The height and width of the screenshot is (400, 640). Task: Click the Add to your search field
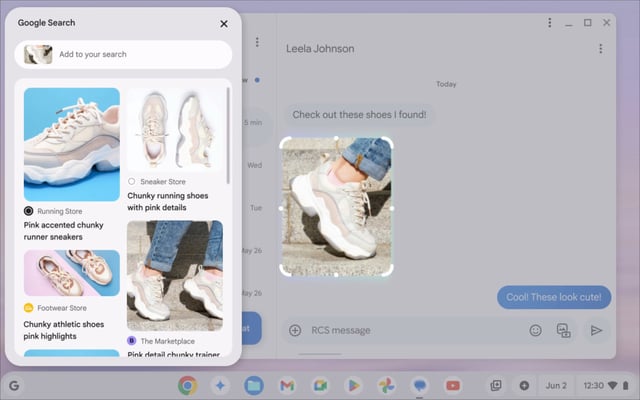point(123,54)
